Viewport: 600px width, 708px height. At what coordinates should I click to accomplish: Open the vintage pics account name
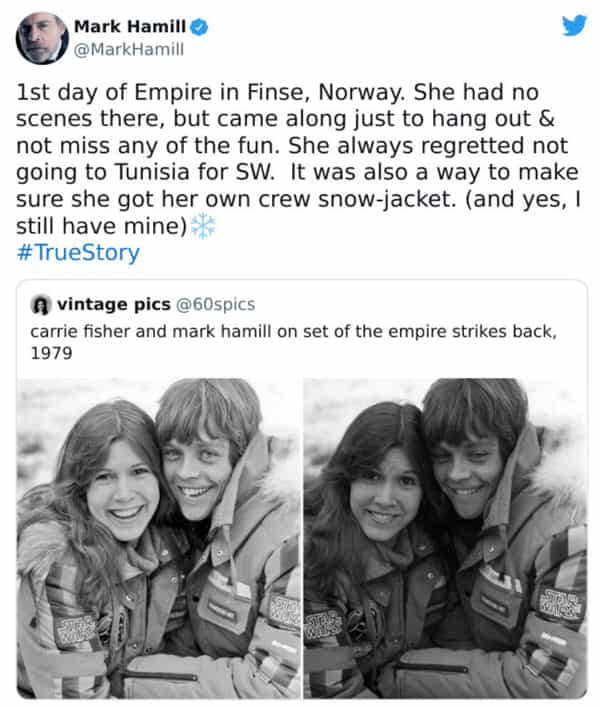(x=114, y=304)
